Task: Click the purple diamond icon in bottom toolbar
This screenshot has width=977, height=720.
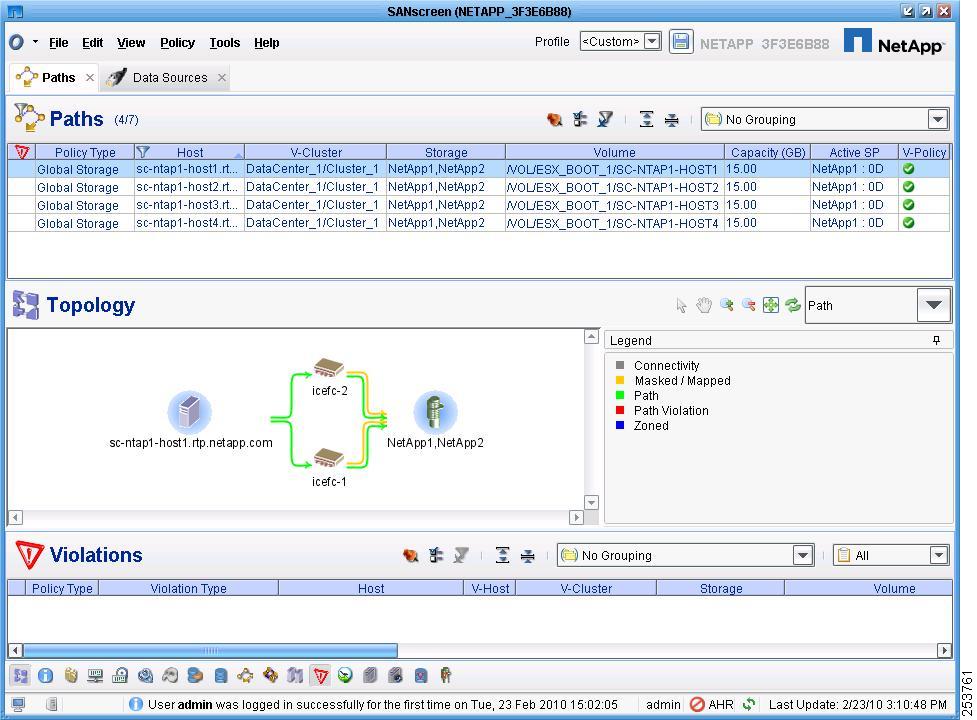Action: click(x=270, y=675)
